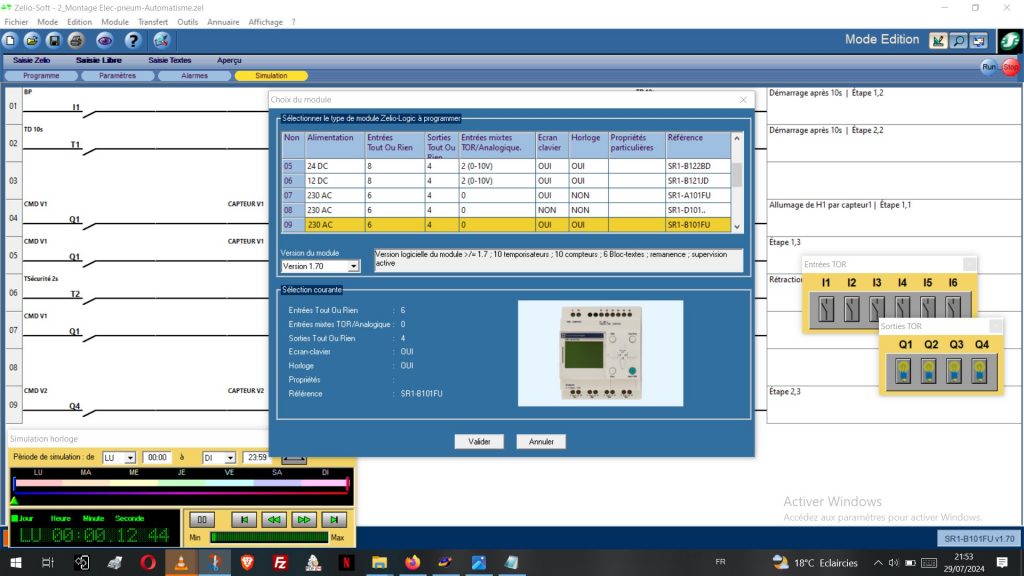The image size is (1024, 576).
Task: Click the transfer/compare module toolbar icon
Action: tap(161, 40)
